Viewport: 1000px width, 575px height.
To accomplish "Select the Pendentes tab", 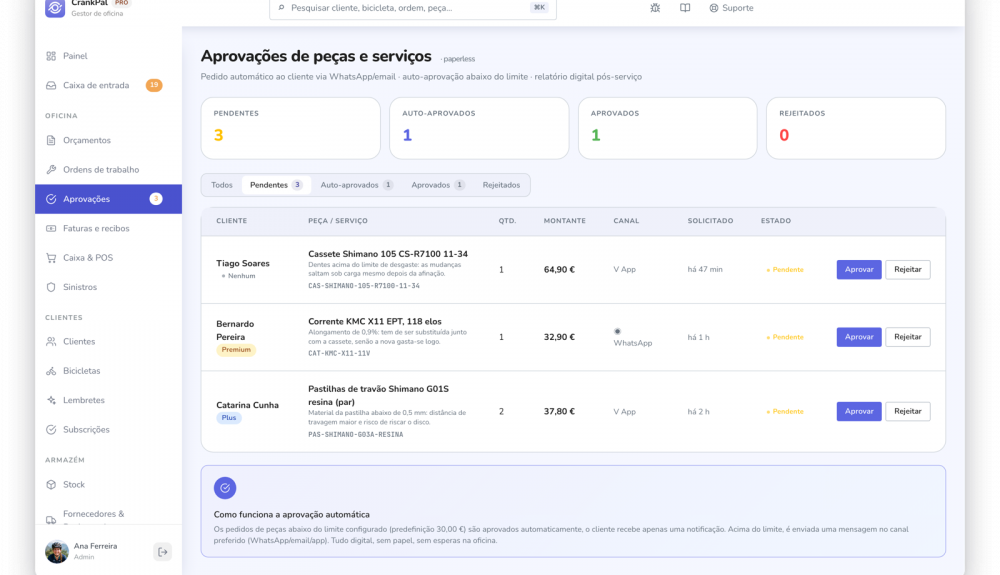I will 276,185.
